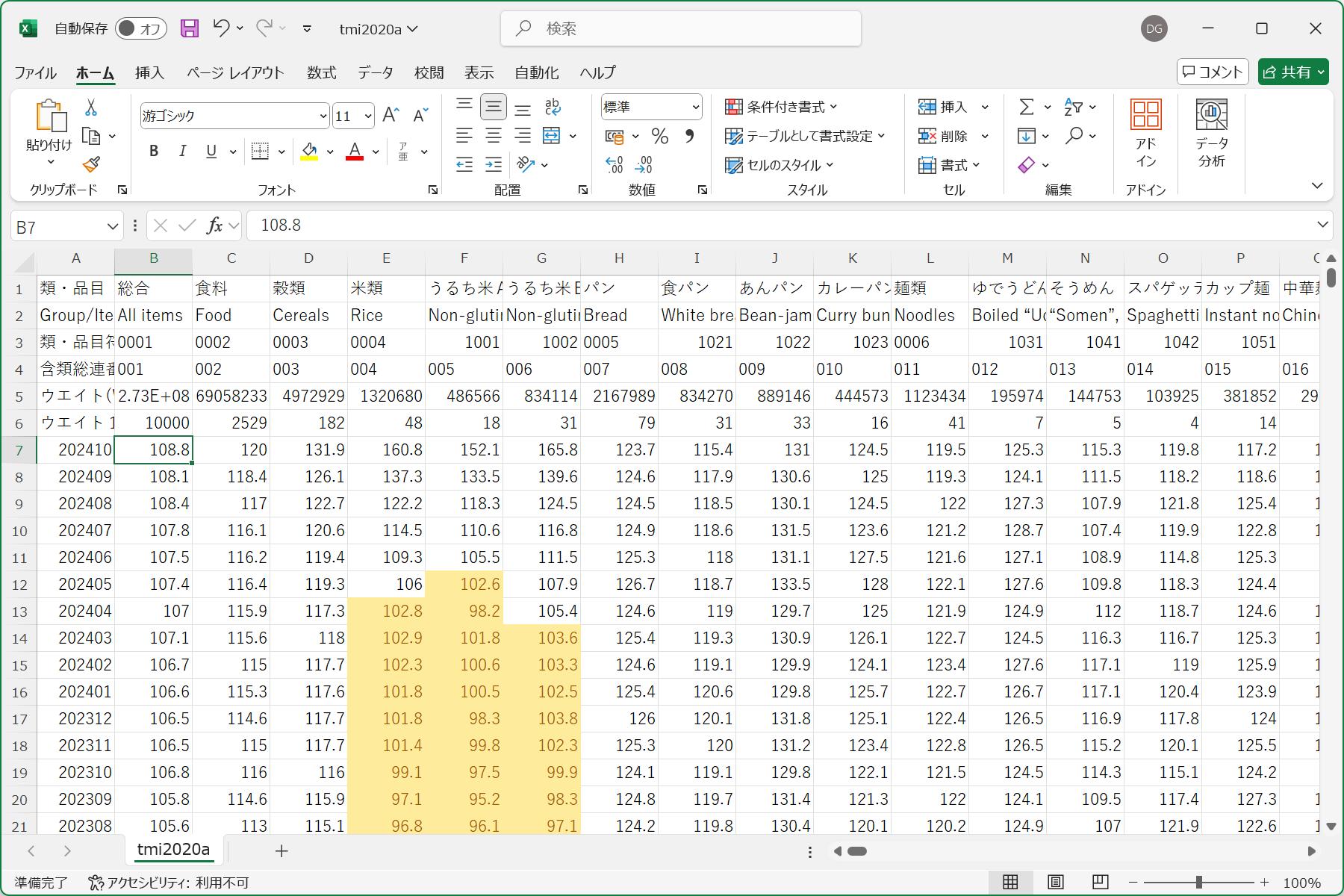Open the font size dropdown
The image size is (1344, 896).
coord(367,116)
